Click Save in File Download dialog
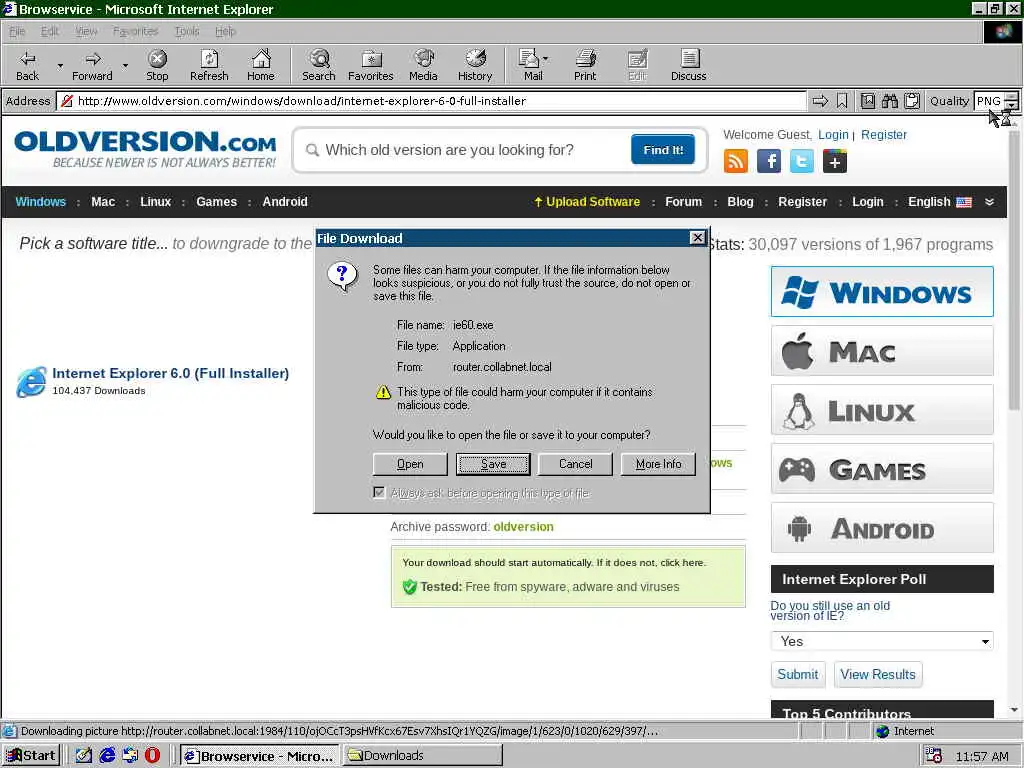Viewport: 1024px width, 768px height. [493, 464]
